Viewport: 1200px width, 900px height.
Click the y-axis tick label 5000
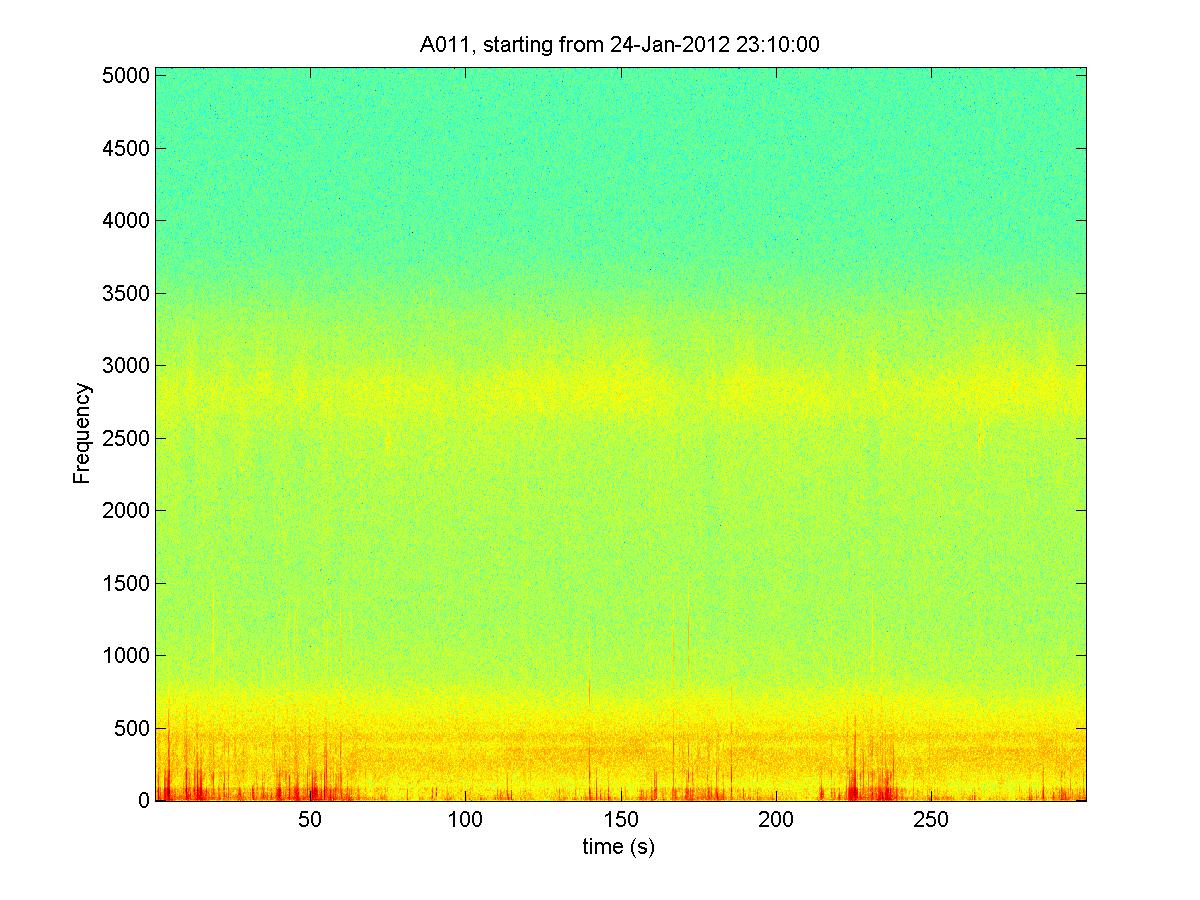(x=126, y=76)
